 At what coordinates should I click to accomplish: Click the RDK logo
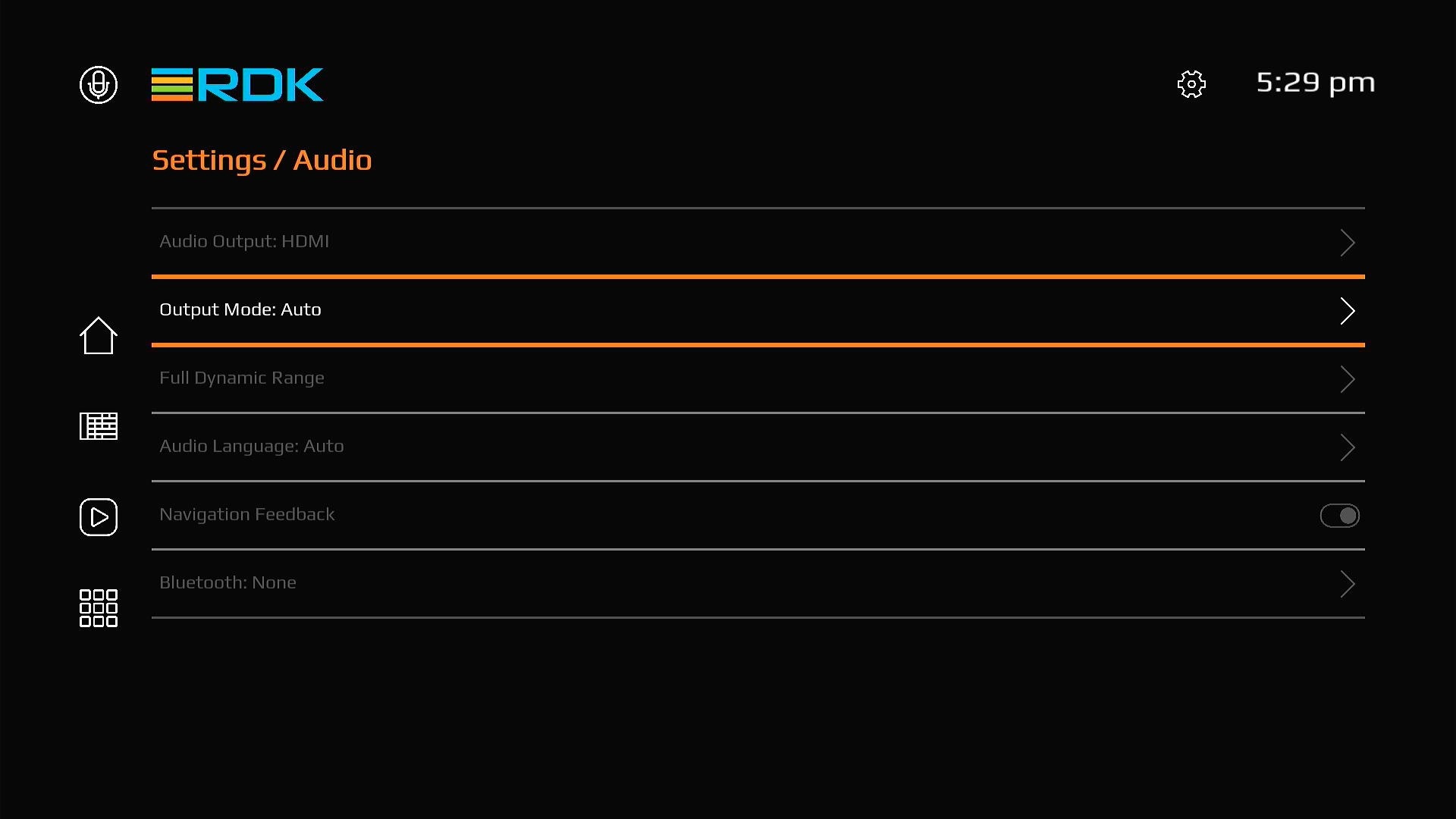coord(237,84)
